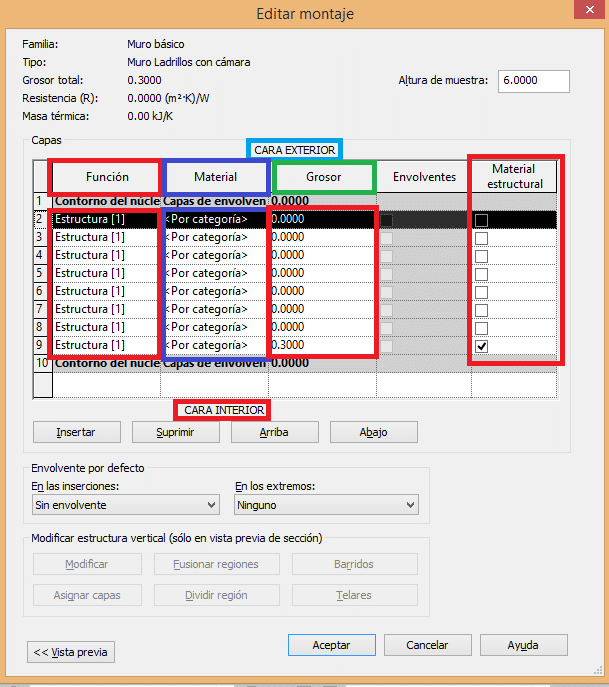609x687 pixels.
Task: Select the Material cell in row 4
Action: tap(215, 256)
